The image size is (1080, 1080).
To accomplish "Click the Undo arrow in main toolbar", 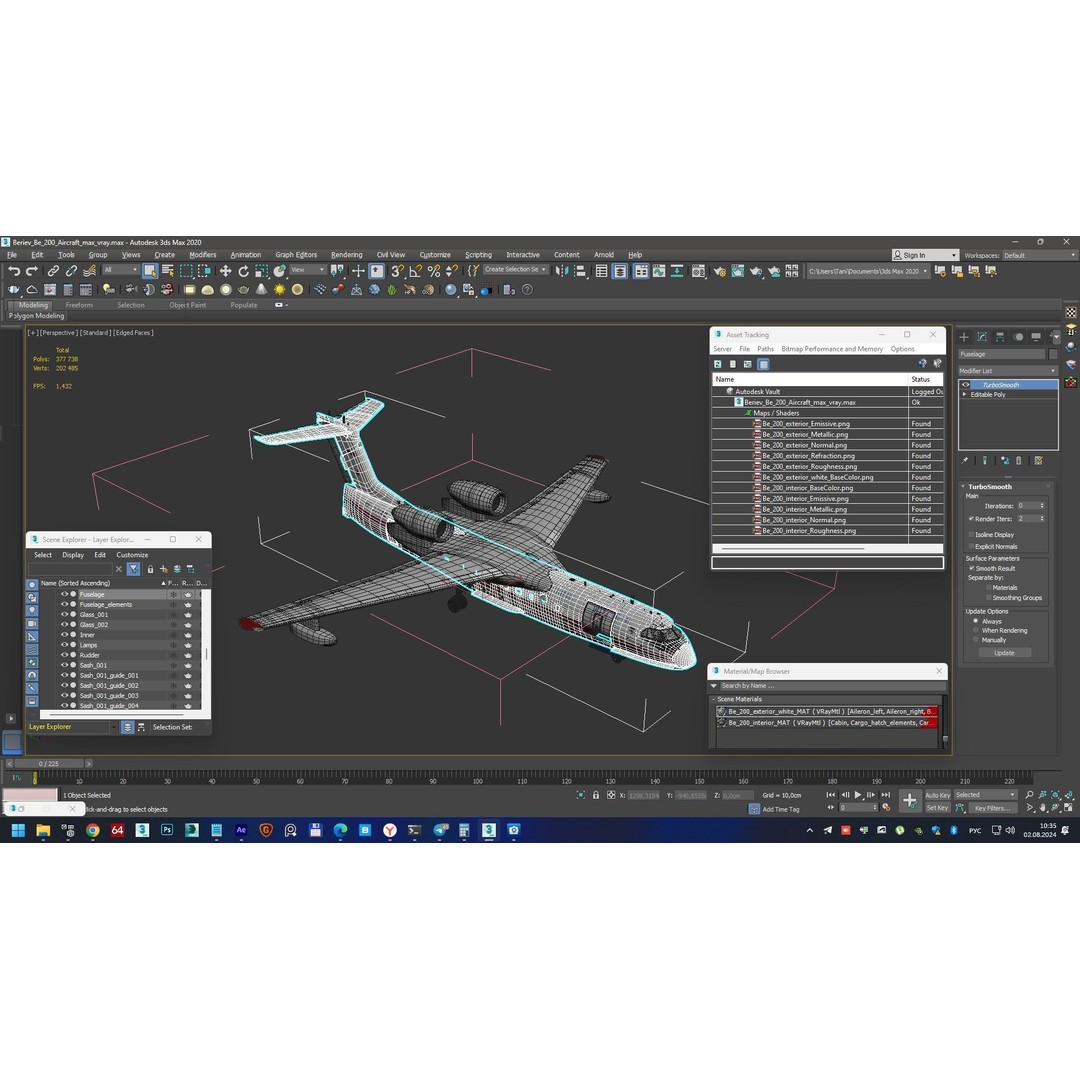I will 14,271.
